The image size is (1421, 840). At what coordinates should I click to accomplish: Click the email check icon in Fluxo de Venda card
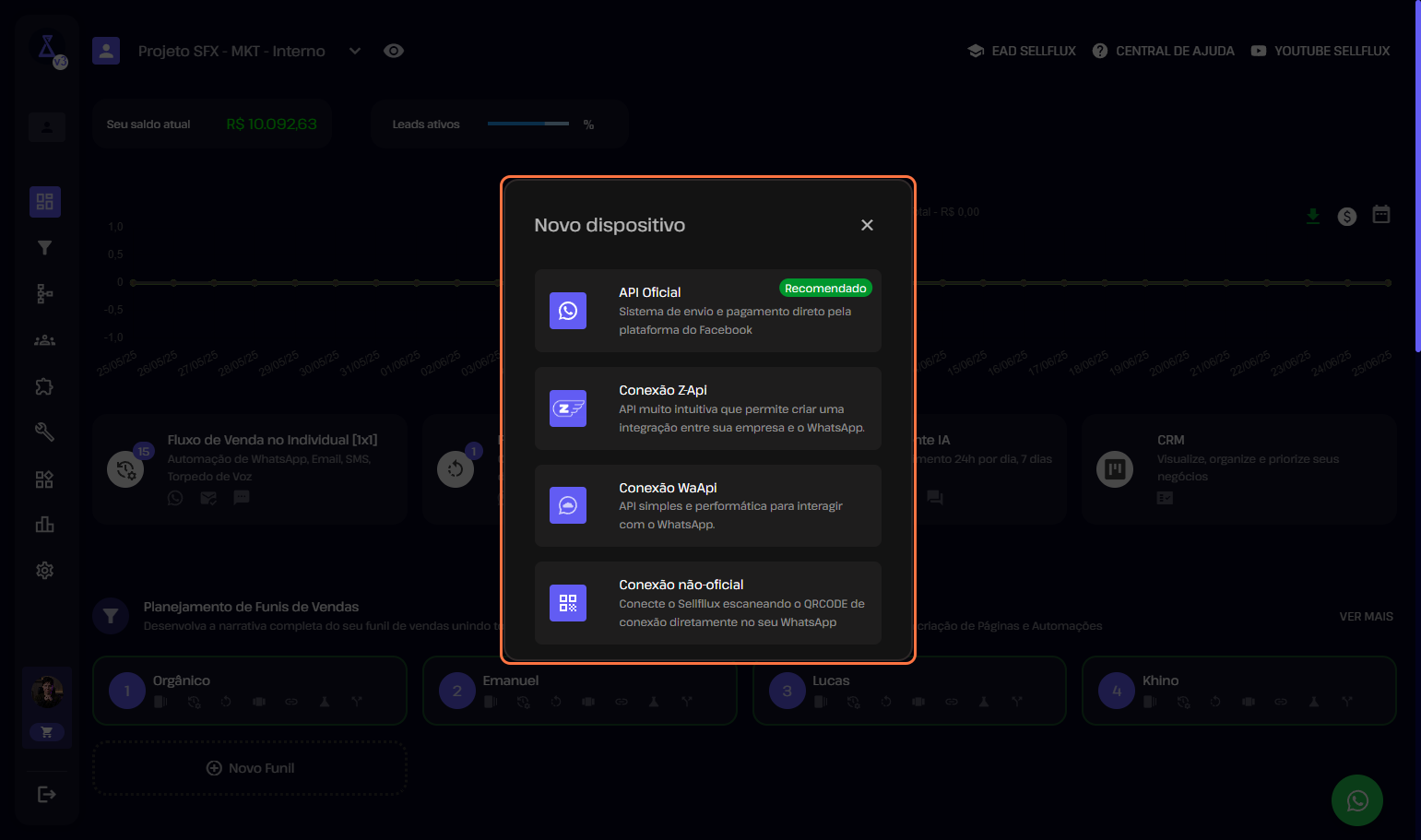208,498
